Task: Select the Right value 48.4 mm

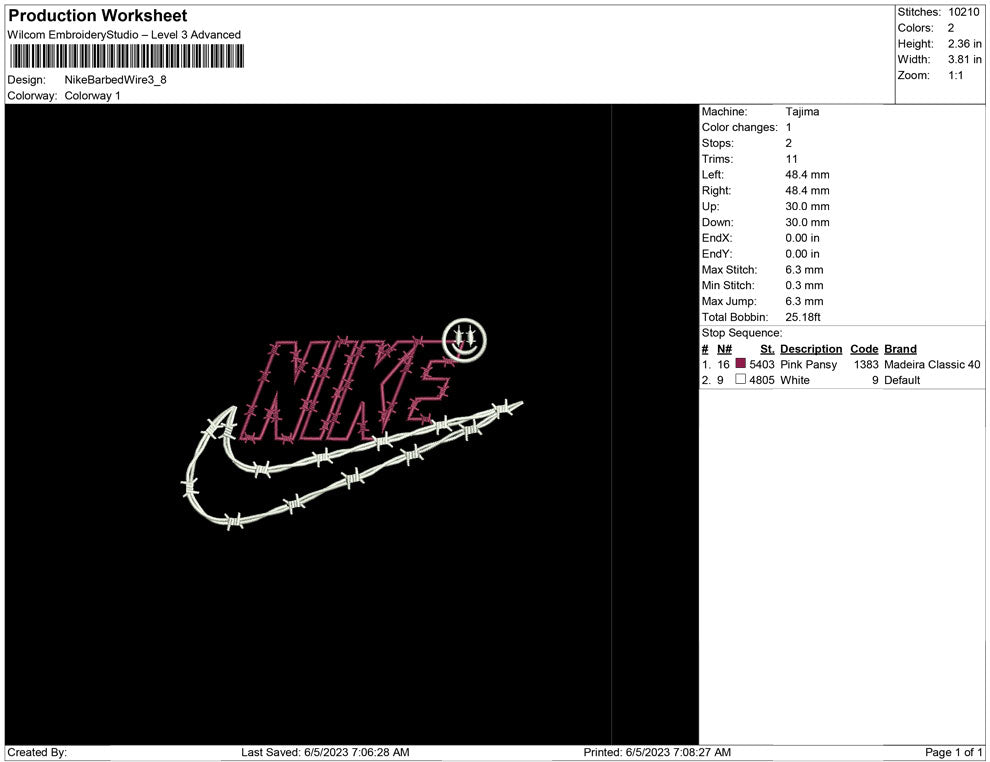Action: pyautogui.click(x=808, y=190)
